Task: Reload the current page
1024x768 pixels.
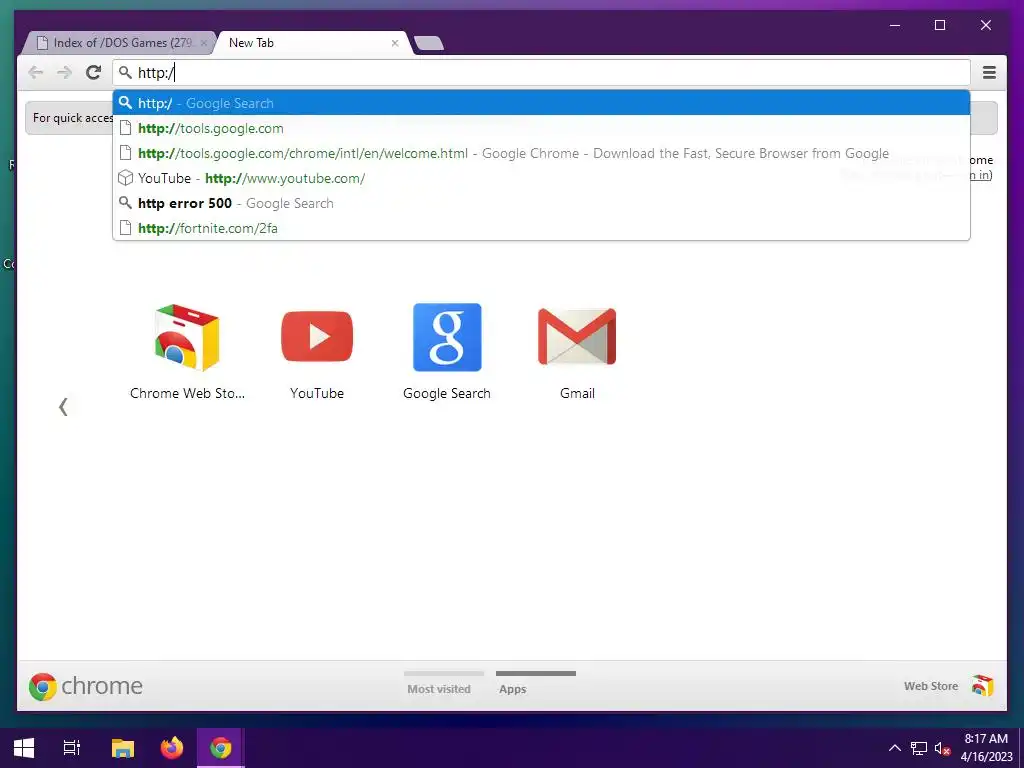Action: click(93, 72)
